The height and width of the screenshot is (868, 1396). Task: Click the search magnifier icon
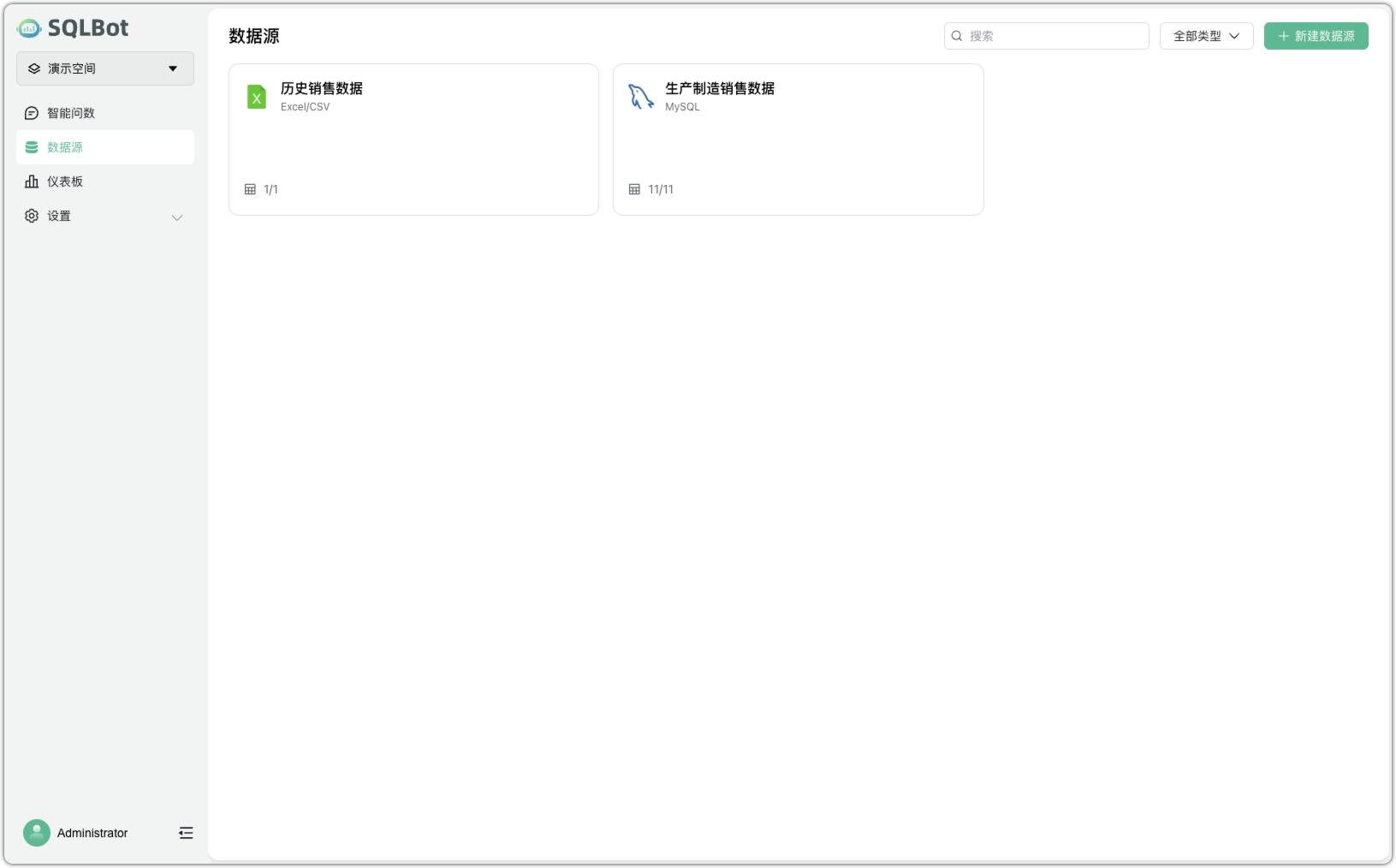coord(957,35)
